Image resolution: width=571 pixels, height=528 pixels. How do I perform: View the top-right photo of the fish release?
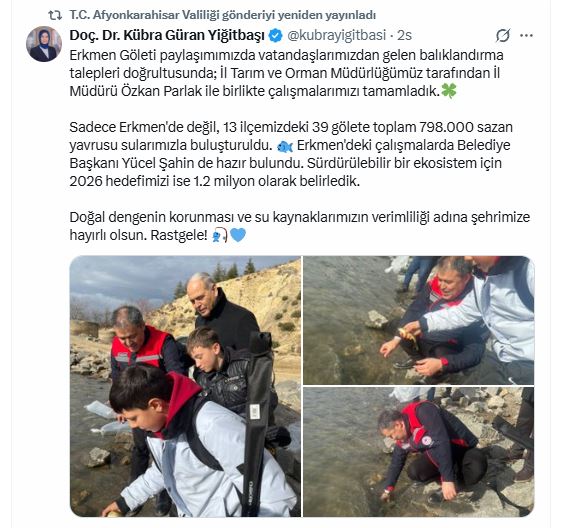click(419, 320)
